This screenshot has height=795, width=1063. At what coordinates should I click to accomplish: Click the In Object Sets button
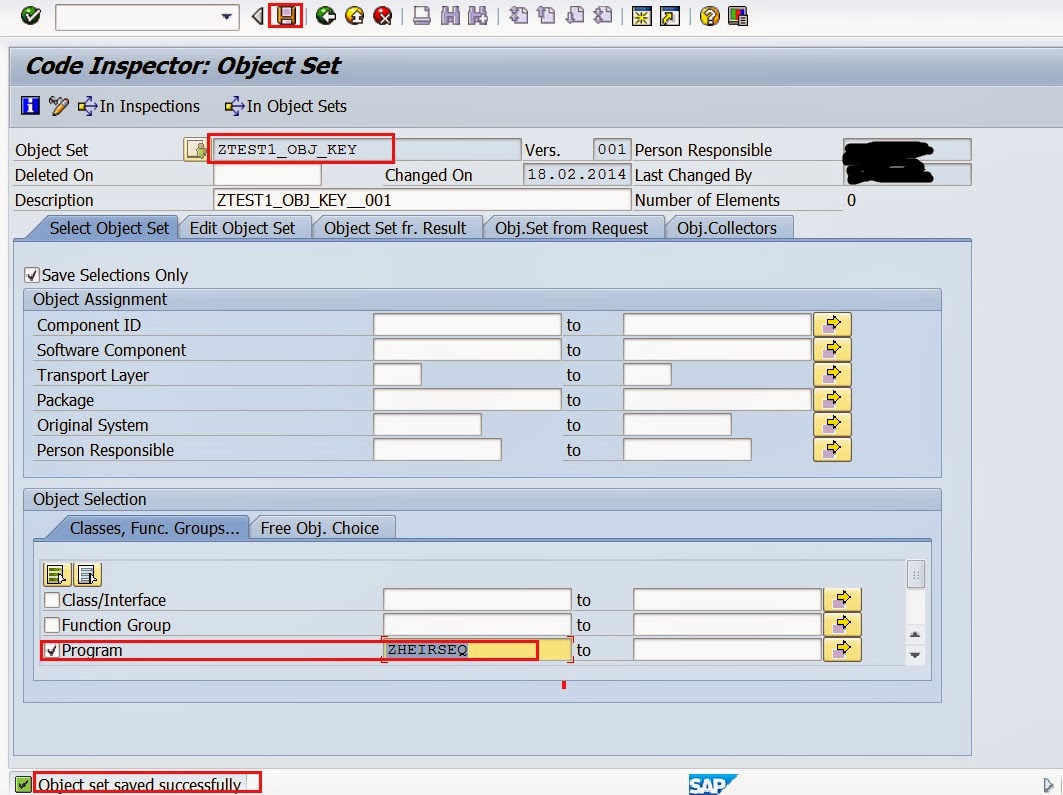pyautogui.click(x=287, y=106)
